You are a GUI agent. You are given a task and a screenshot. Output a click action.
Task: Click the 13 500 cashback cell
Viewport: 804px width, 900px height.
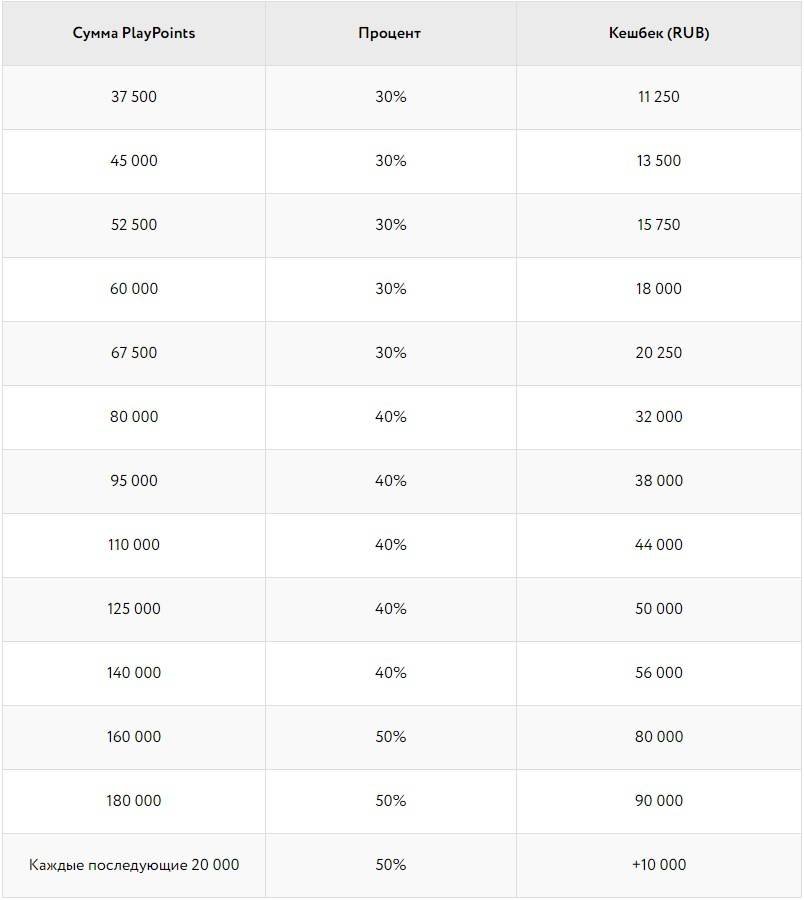[659, 161]
